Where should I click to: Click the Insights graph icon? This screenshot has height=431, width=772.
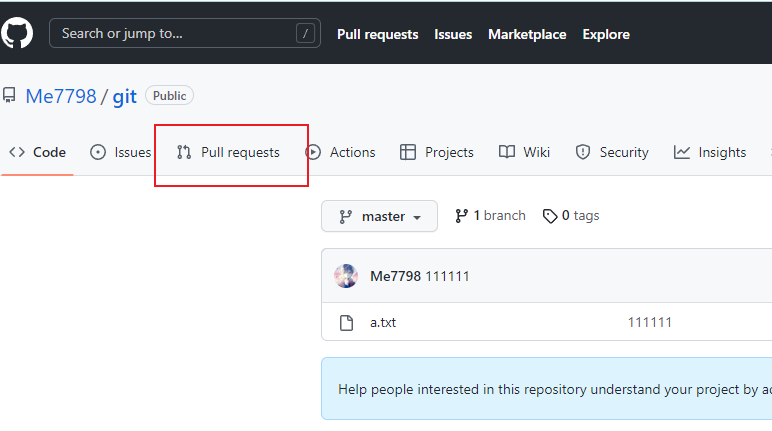click(682, 152)
